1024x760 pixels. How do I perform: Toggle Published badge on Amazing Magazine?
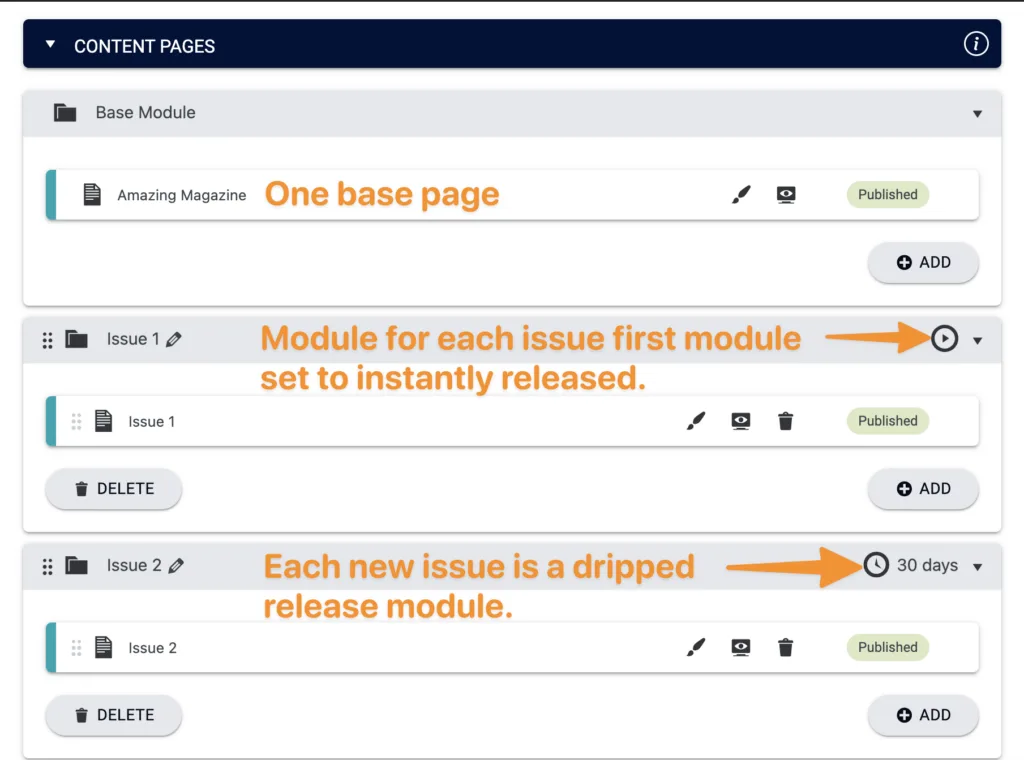[x=887, y=194]
